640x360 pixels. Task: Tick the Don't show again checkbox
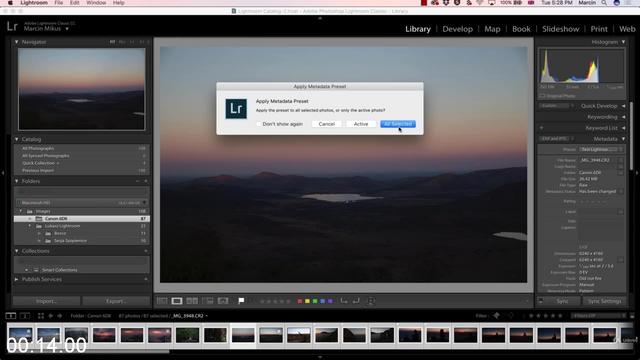(259, 124)
